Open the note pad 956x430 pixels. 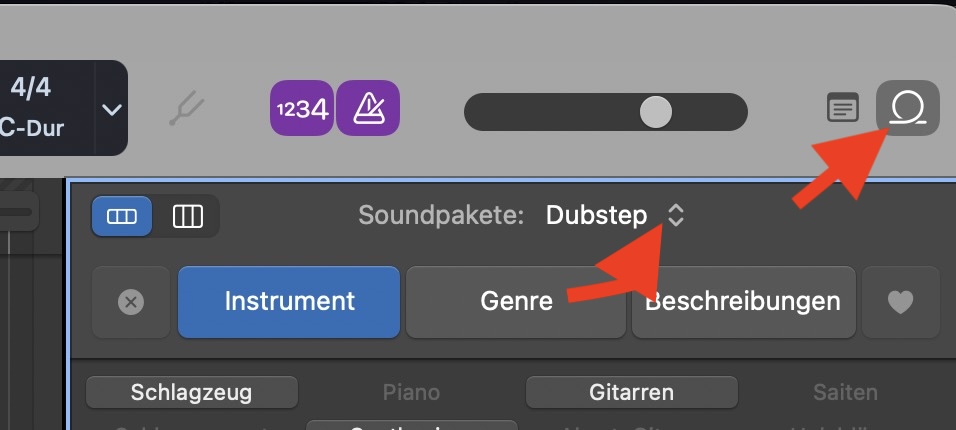pos(843,108)
